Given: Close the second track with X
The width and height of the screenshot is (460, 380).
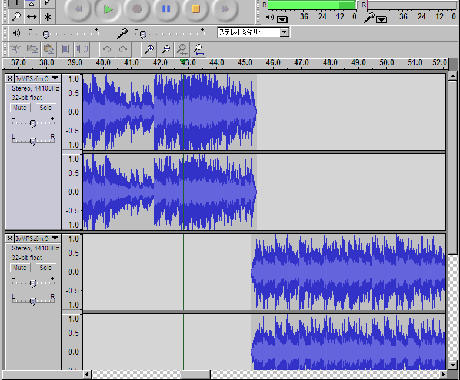Looking at the screenshot, I should click(10, 238).
